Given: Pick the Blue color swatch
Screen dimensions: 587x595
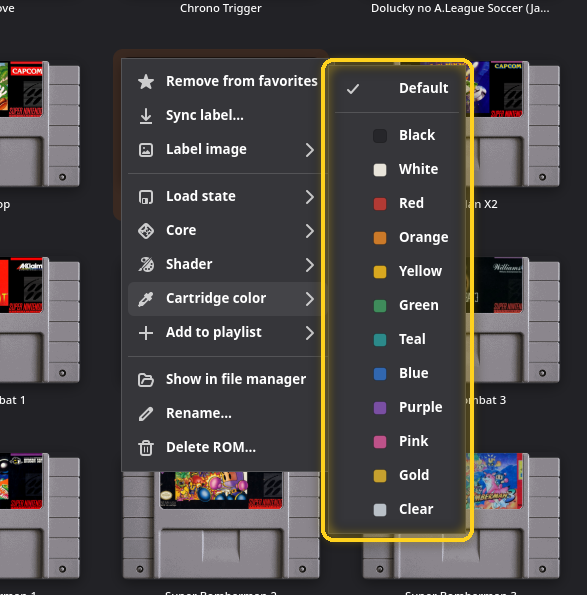Looking at the screenshot, I should [x=380, y=374].
